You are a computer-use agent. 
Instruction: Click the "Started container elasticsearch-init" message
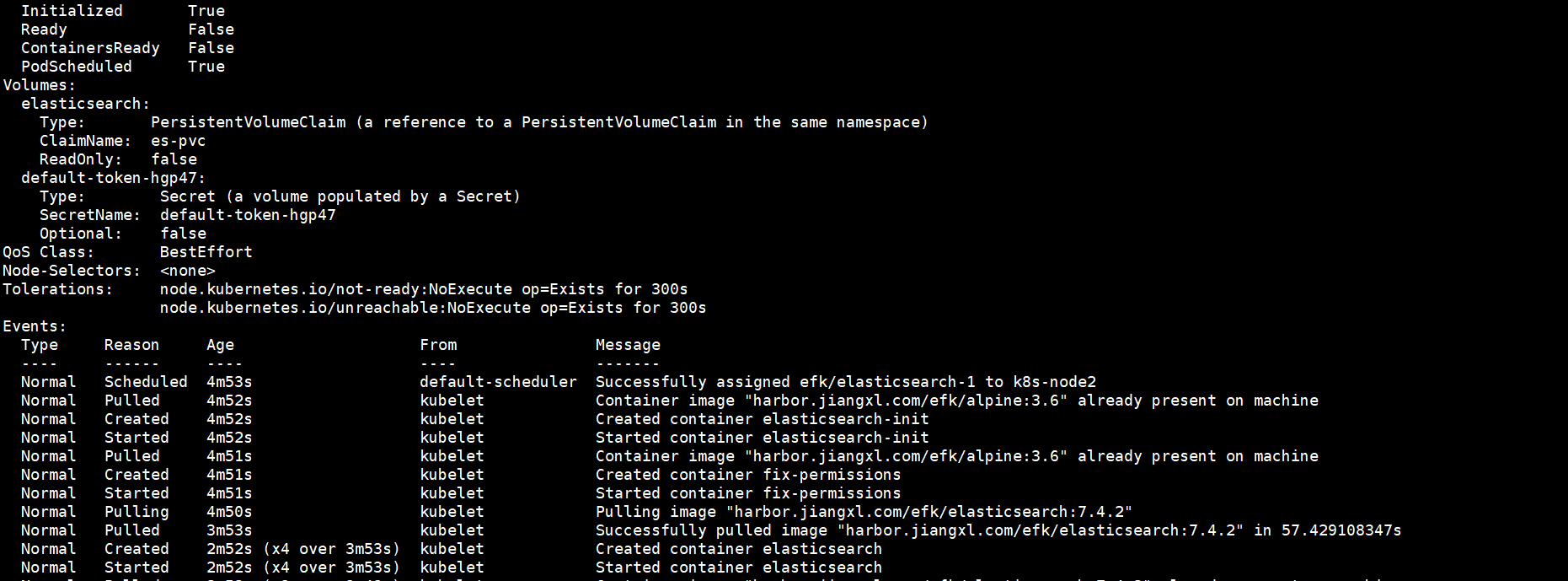[762, 438]
